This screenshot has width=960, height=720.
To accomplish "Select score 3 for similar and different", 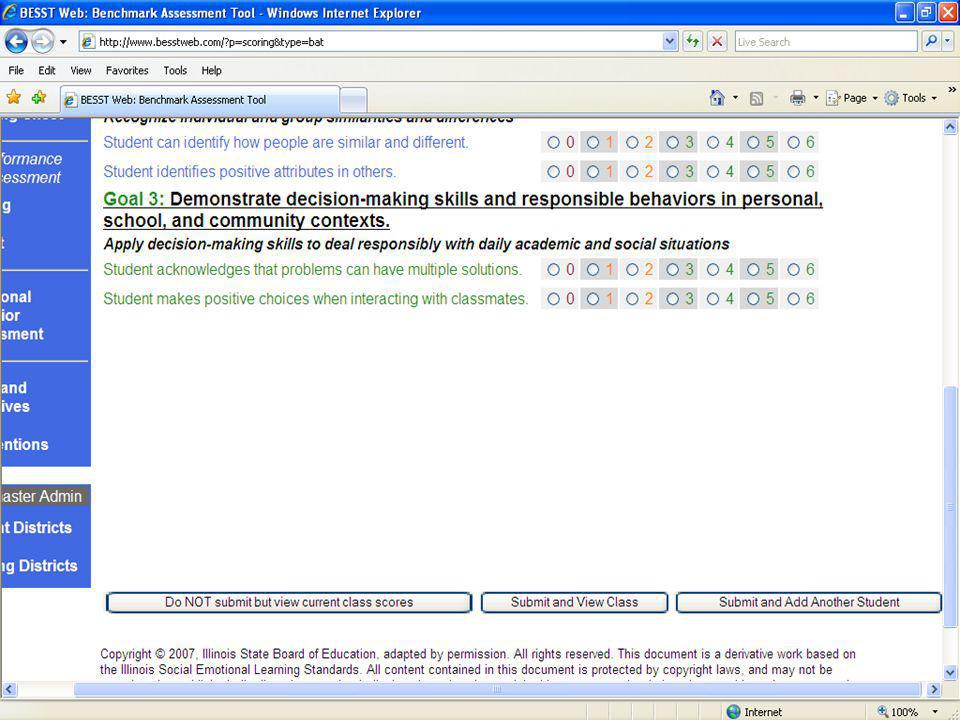I will coord(672,143).
